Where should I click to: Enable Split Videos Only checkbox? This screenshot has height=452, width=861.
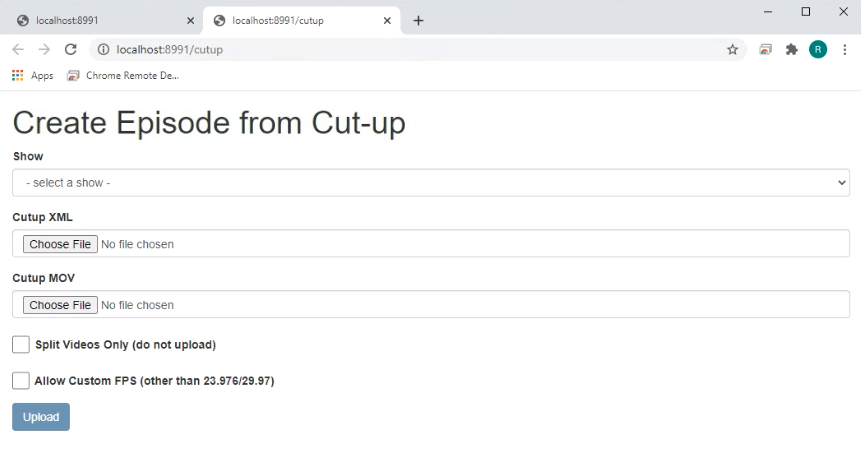pyautogui.click(x=21, y=345)
